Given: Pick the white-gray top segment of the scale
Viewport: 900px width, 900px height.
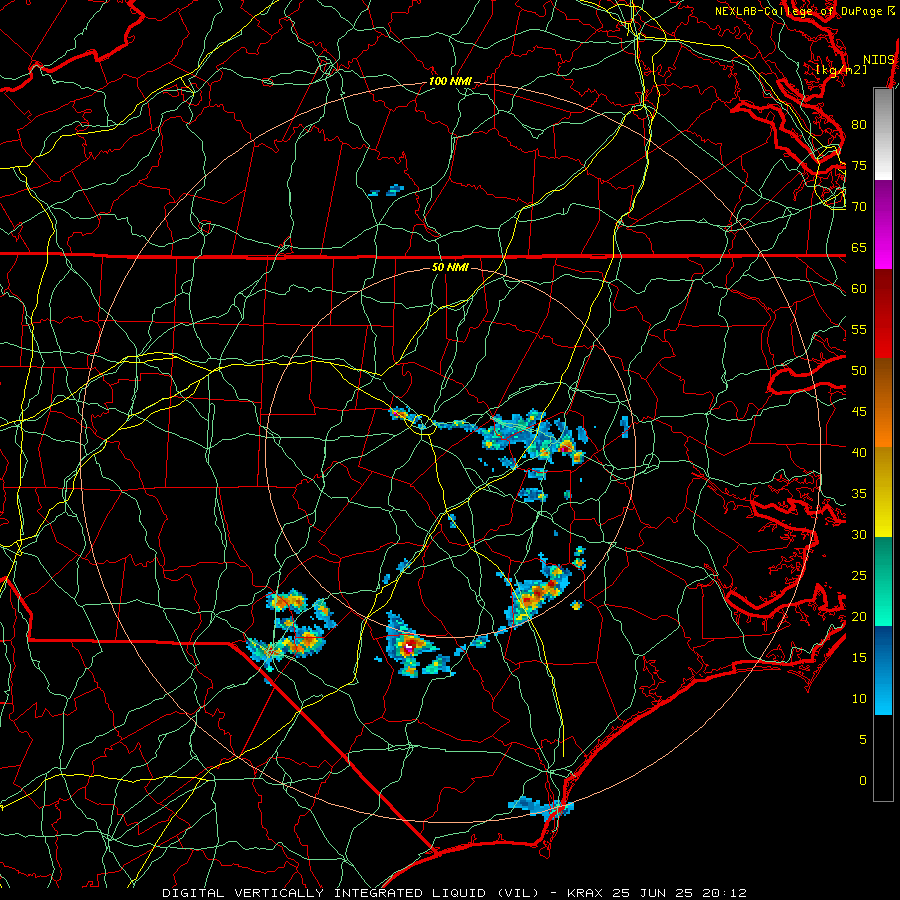Looking at the screenshot, I should 883,134.
